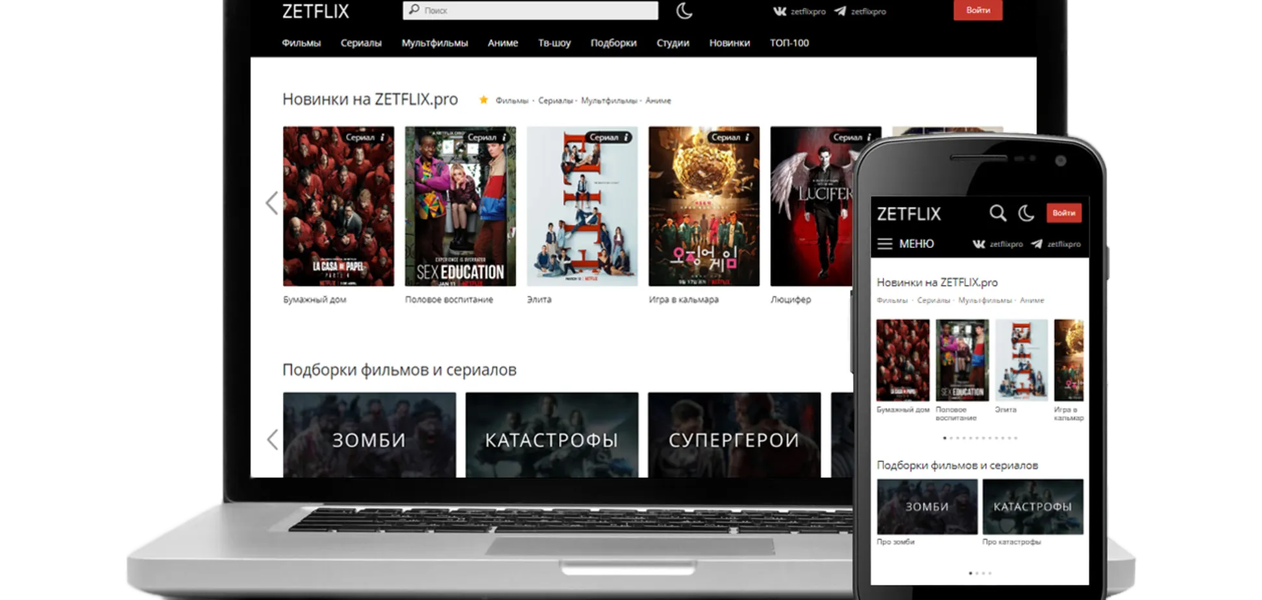Open Студии navigation item

pos(673,43)
